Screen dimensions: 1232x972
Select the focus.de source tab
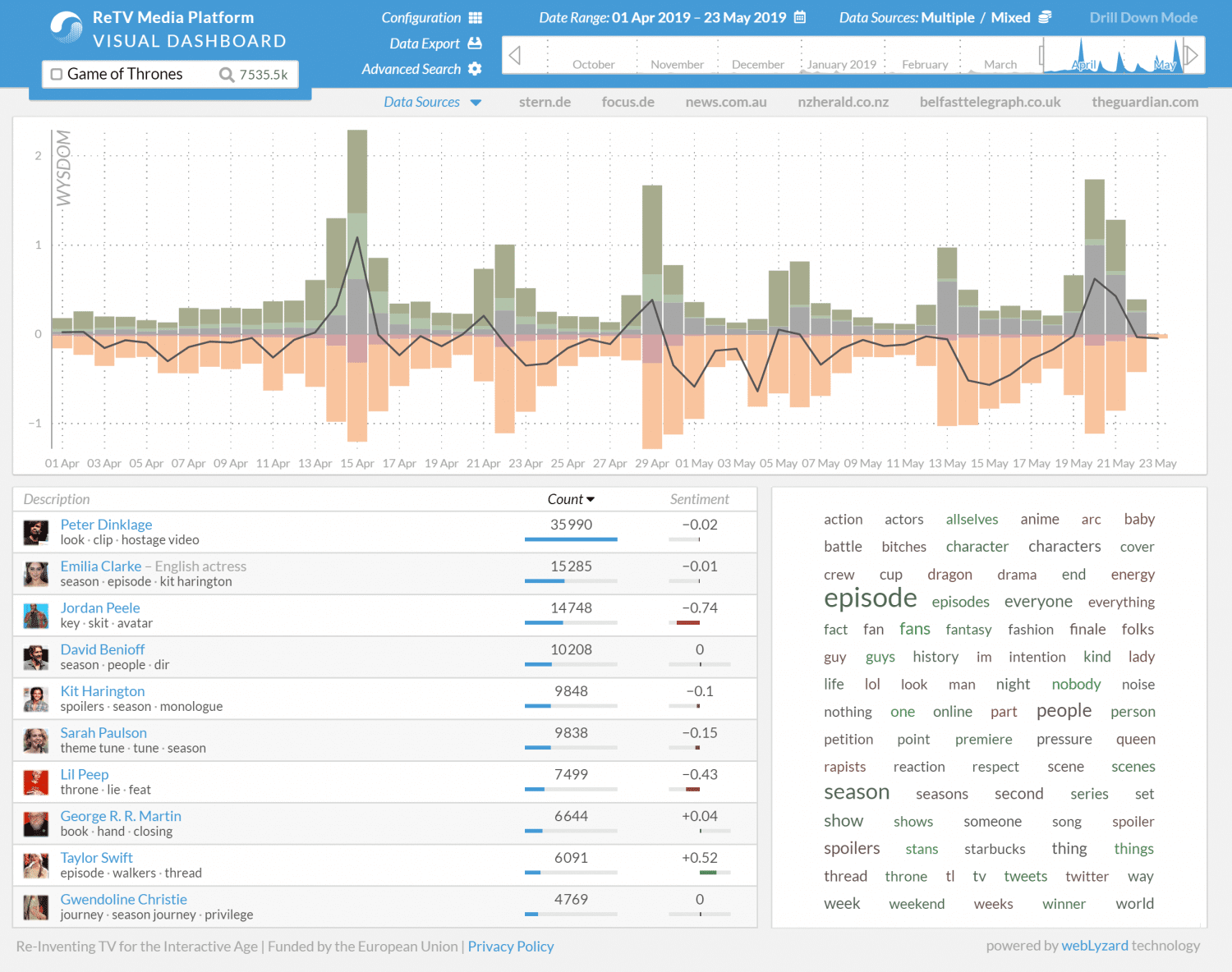point(627,102)
